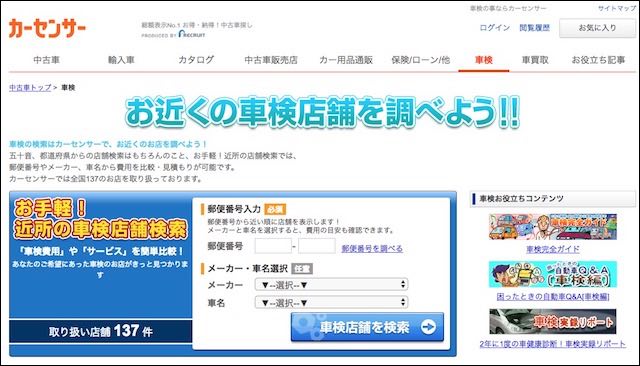Follow the 2年に1度の車健康診断 リポート link
Image resolution: width=640 pixels, height=366 pixels.
pyautogui.click(x=553, y=344)
